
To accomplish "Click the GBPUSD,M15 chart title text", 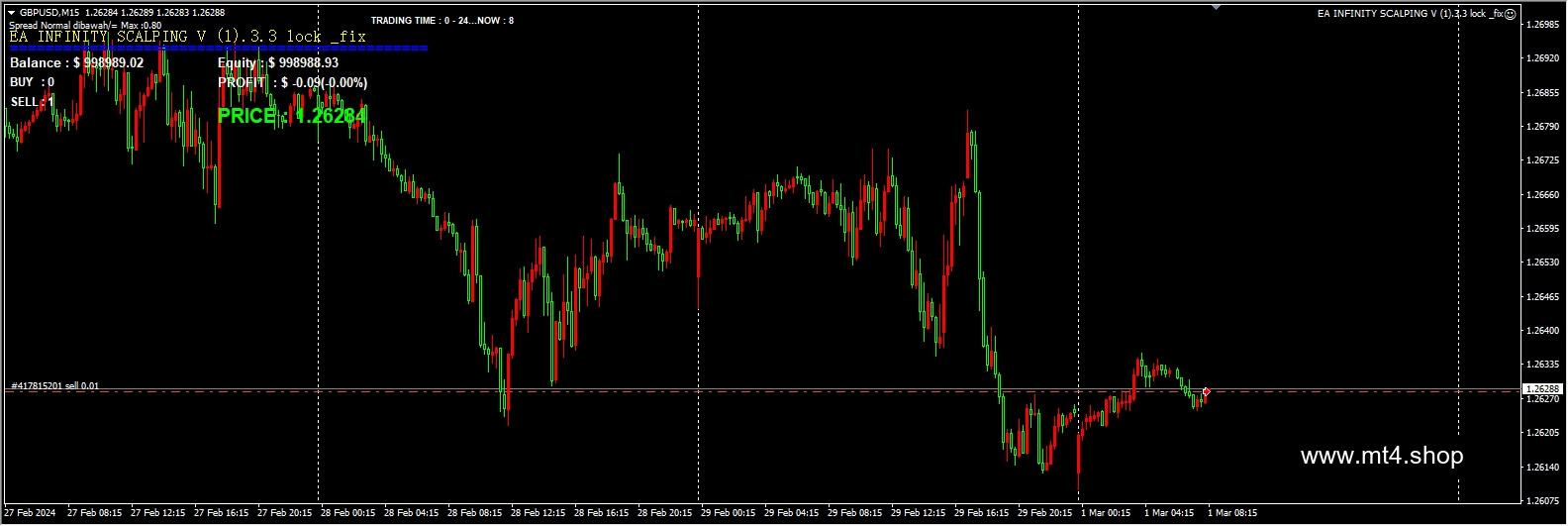I will pyautogui.click(x=49, y=13).
